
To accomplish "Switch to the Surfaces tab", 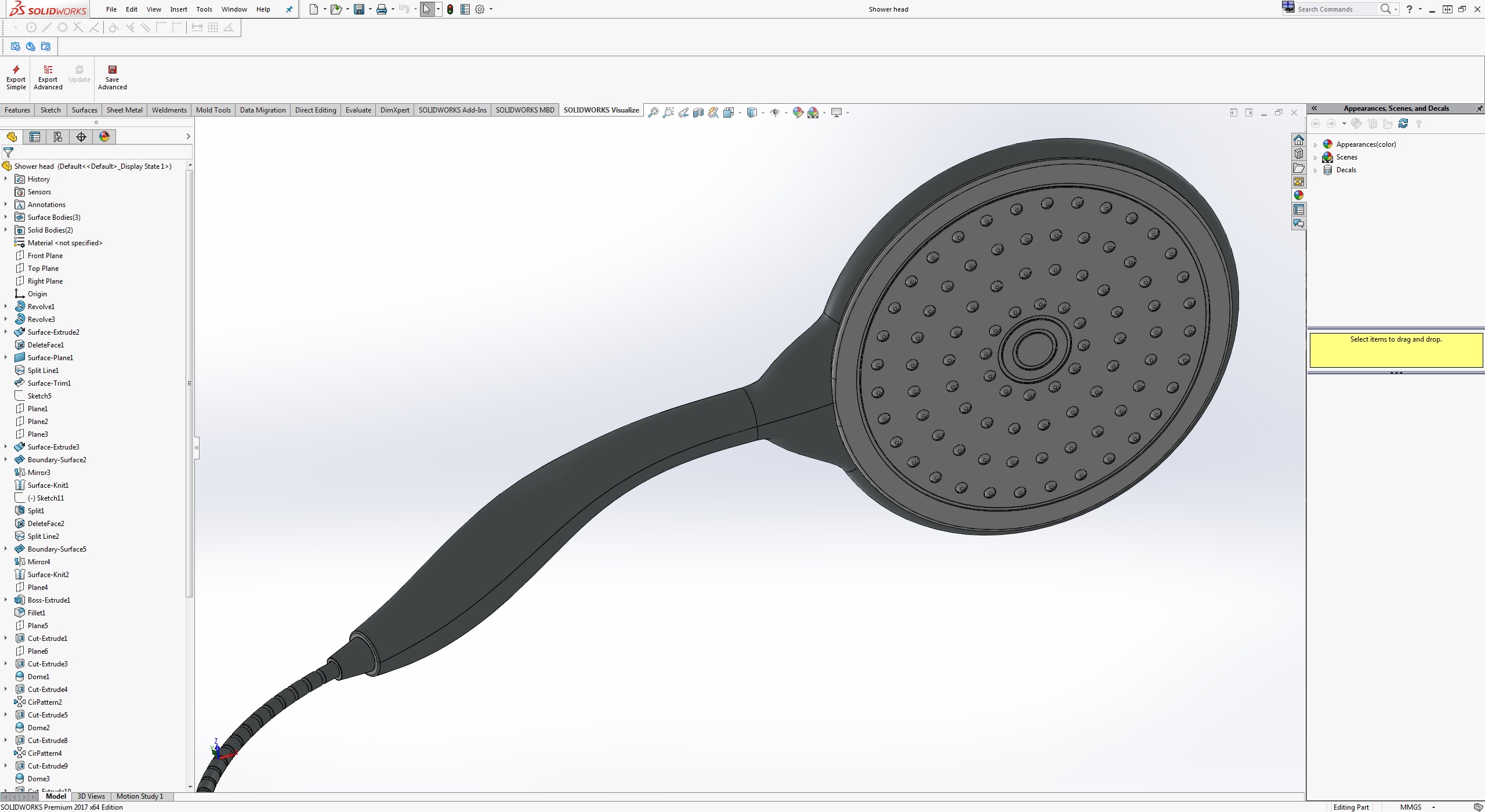I will pos(84,110).
